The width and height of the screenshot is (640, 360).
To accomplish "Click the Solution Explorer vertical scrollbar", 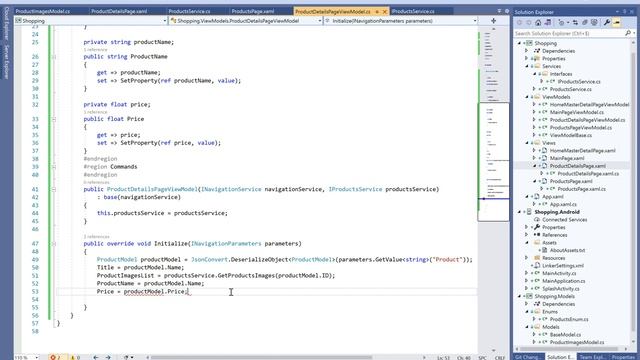I will (634, 192).
